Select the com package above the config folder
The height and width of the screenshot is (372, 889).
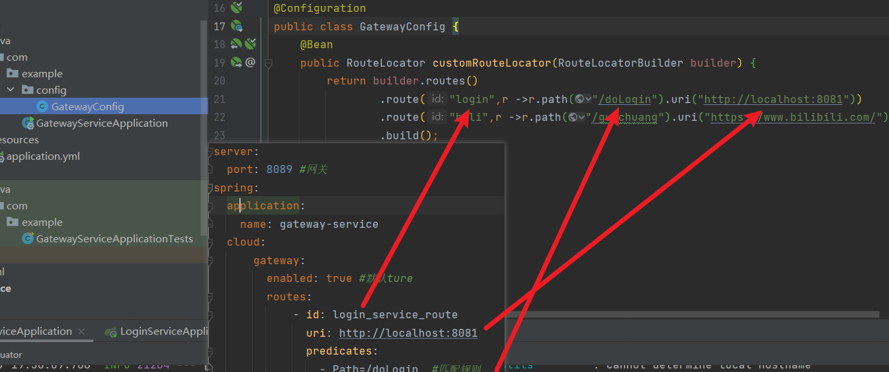tap(17, 57)
